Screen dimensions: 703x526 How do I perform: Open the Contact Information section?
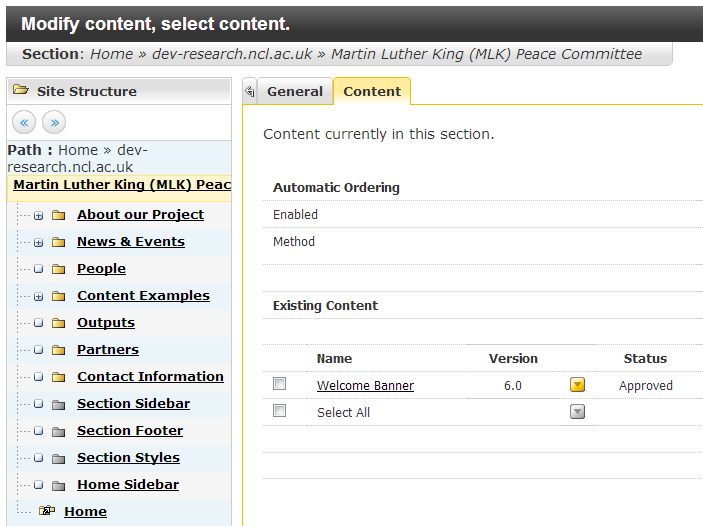point(150,377)
